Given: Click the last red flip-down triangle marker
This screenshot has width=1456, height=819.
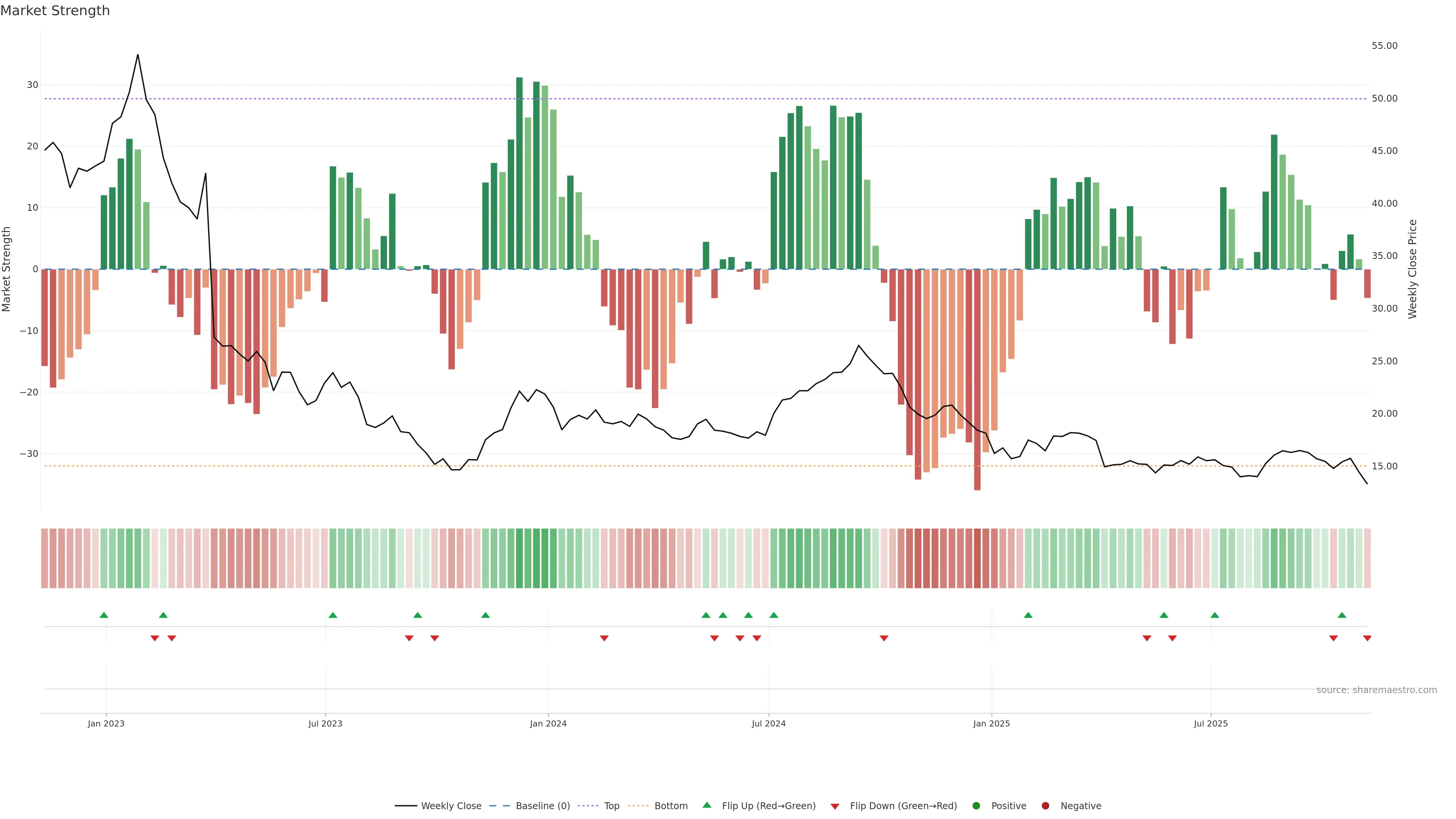Looking at the screenshot, I should (1367, 638).
